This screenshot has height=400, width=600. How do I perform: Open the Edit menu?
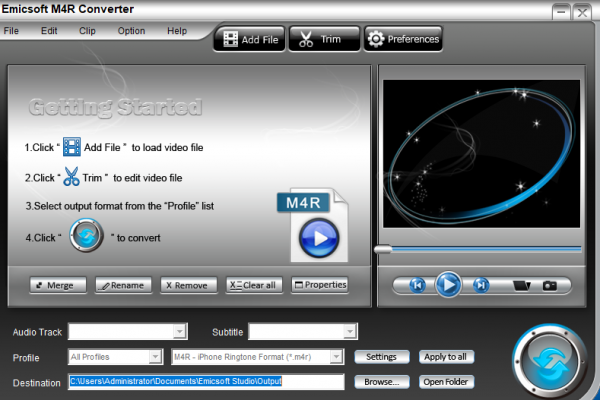49,31
